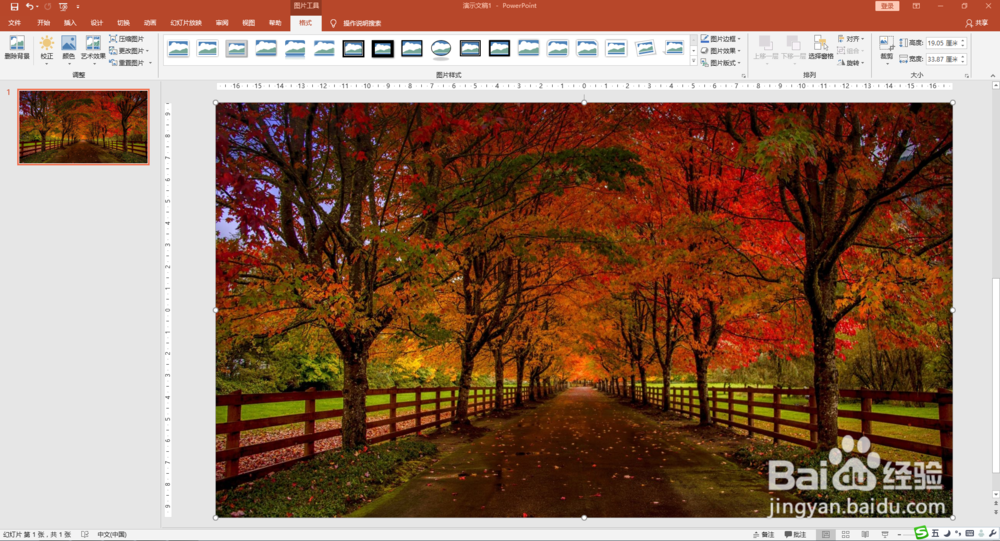Open the customize quick access toolbar arrow
This screenshot has height=541, width=1000.
pyautogui.click(x=78, y=6)
